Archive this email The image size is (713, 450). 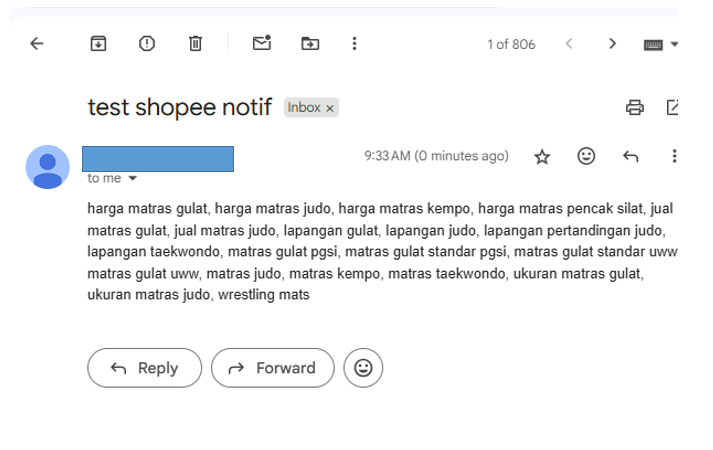[x=98, y=44]
